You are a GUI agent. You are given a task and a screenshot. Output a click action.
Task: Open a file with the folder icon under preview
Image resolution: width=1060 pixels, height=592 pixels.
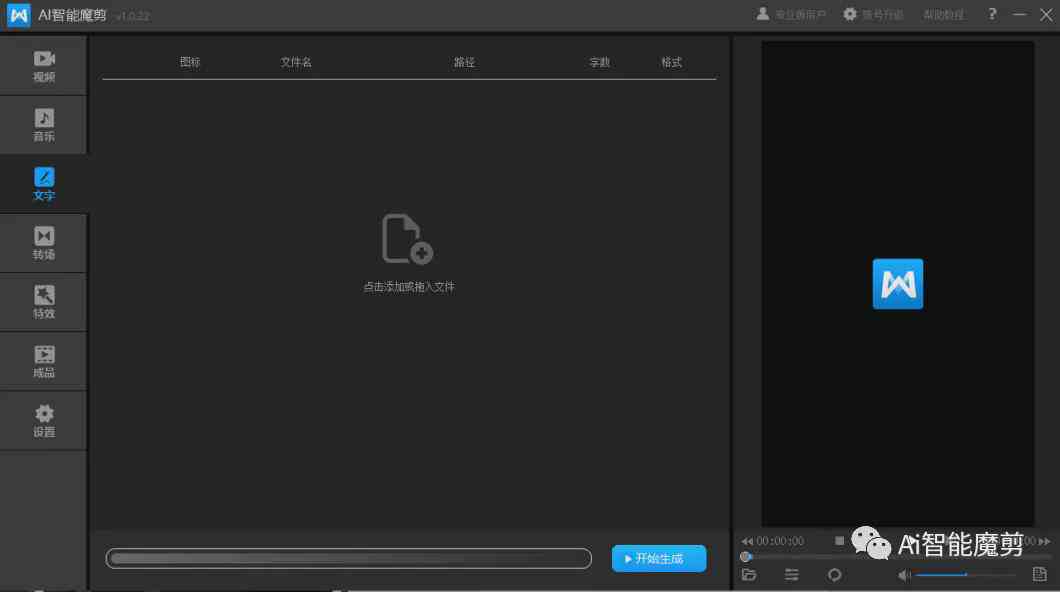coord(749,574)
